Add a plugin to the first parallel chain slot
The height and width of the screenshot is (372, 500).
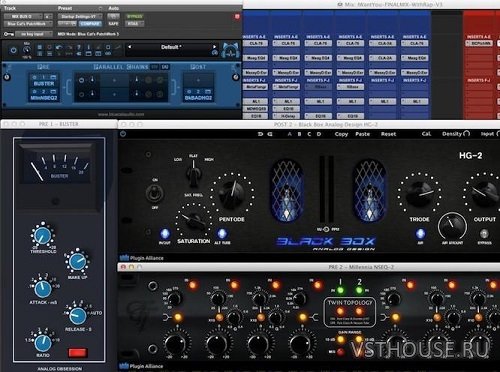coord(114,80)
